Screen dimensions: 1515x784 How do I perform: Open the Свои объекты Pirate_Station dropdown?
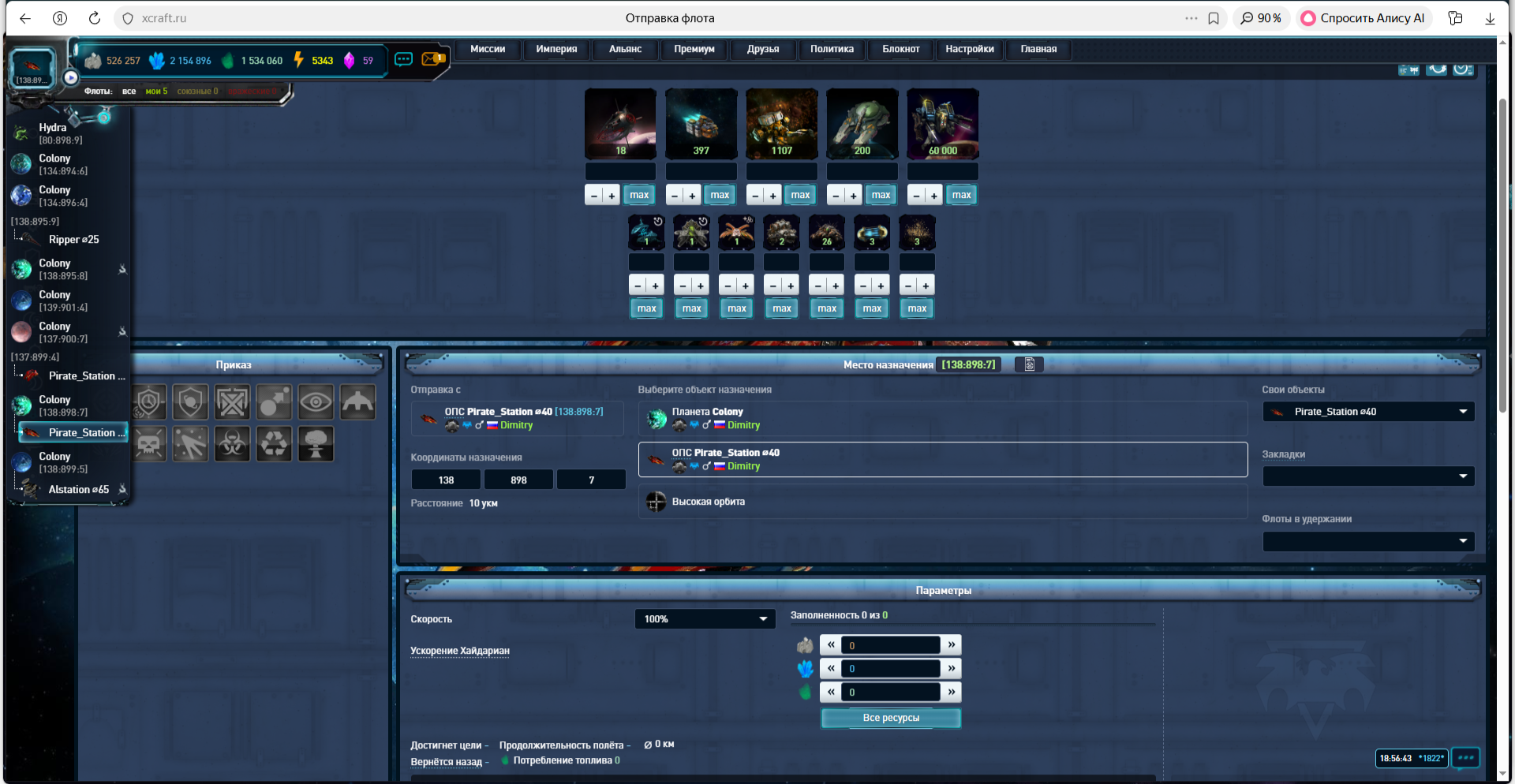point(1368,412)
